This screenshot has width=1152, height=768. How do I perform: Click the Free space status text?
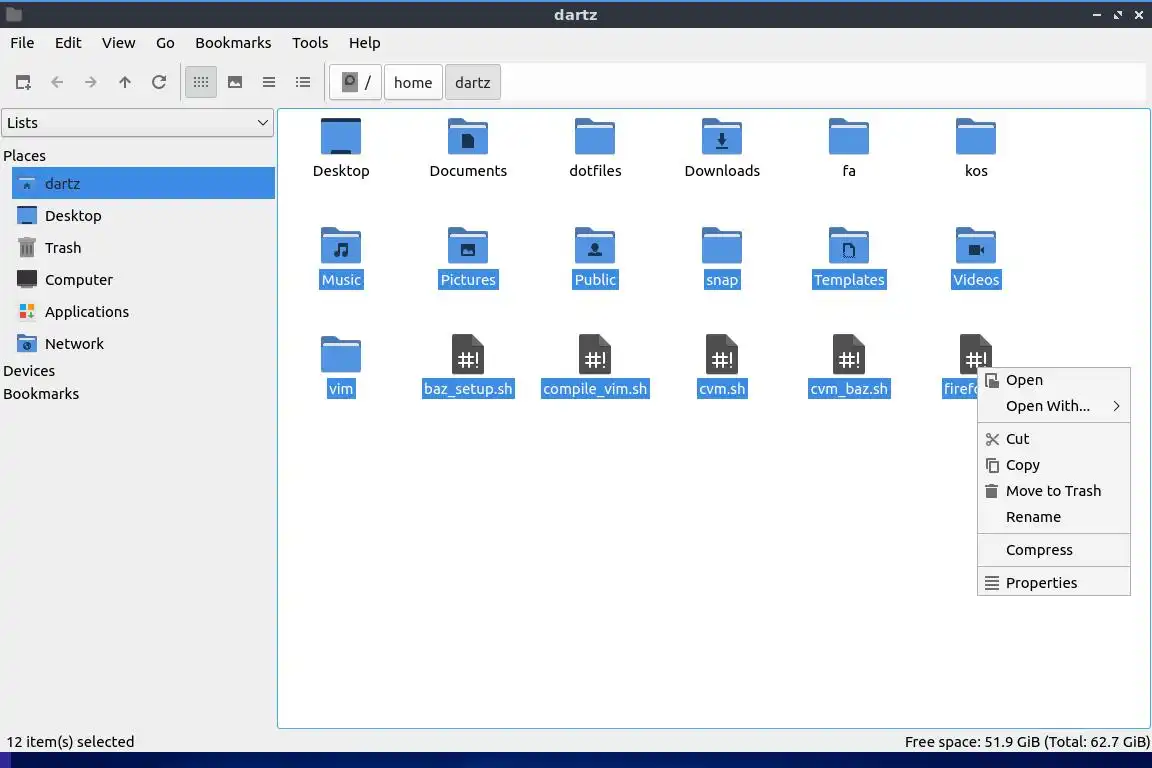point(1027,742)
